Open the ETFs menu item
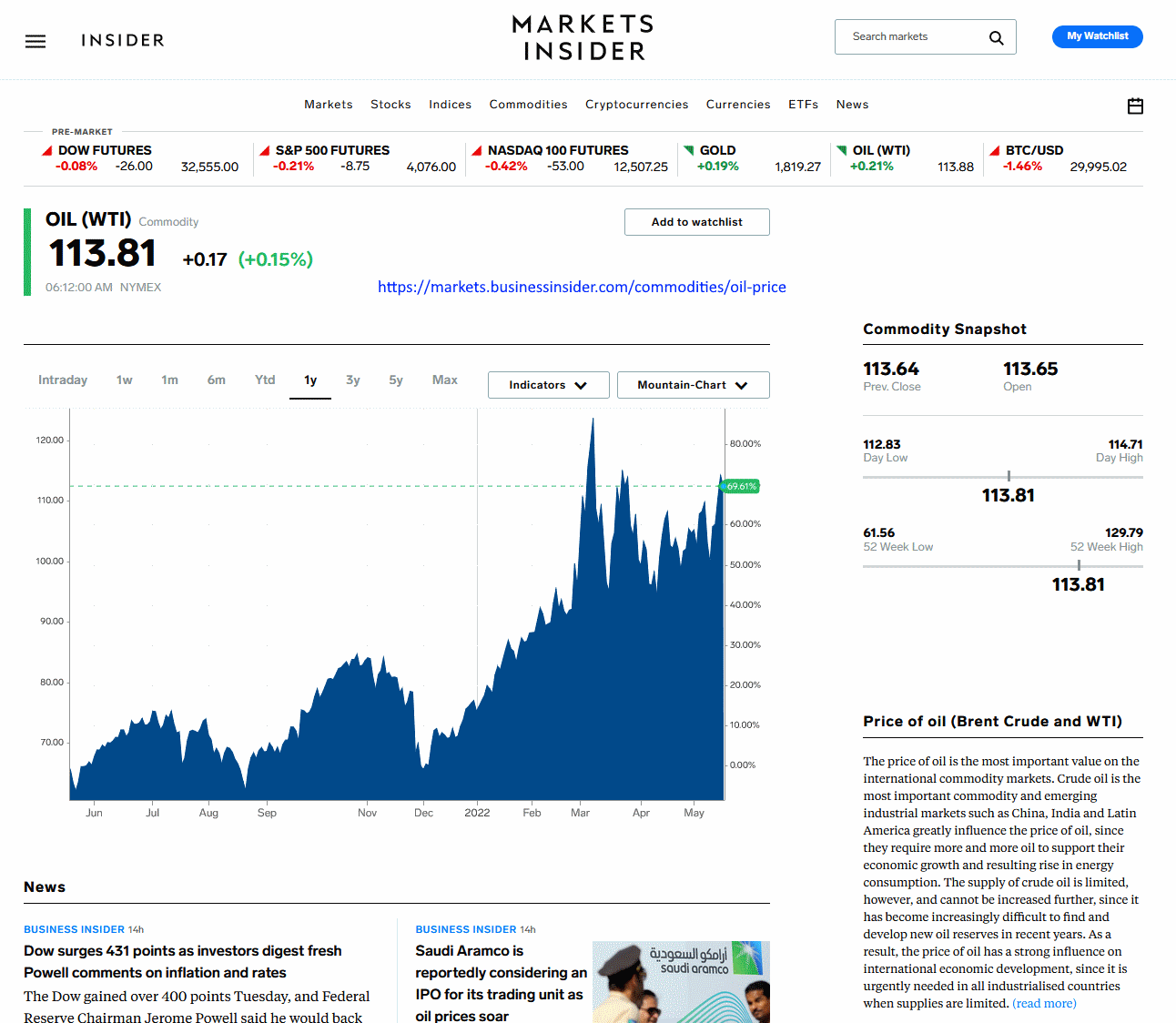1176x1023 pixels. (x=804, y=105)
